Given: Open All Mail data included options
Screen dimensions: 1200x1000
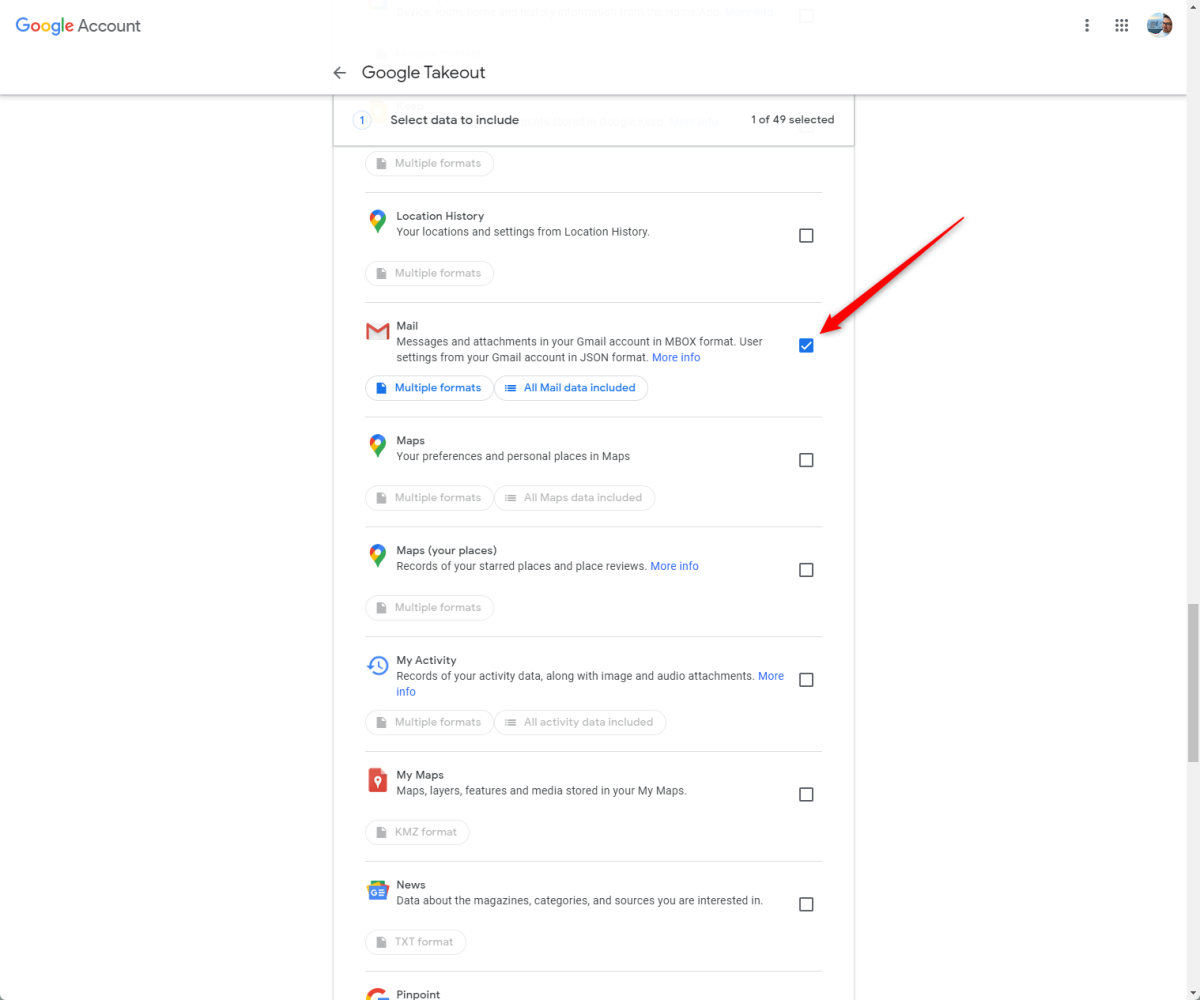Looking at the screenshot, I should (x=571, y=387).
